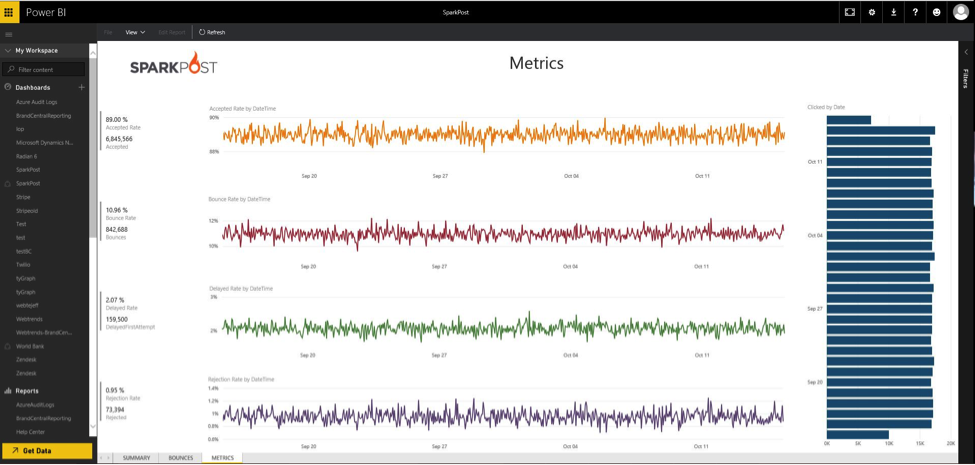Screen dimensions: 975x465
Task: Select the Delayed Rate line chart
Action: (497, 322)
